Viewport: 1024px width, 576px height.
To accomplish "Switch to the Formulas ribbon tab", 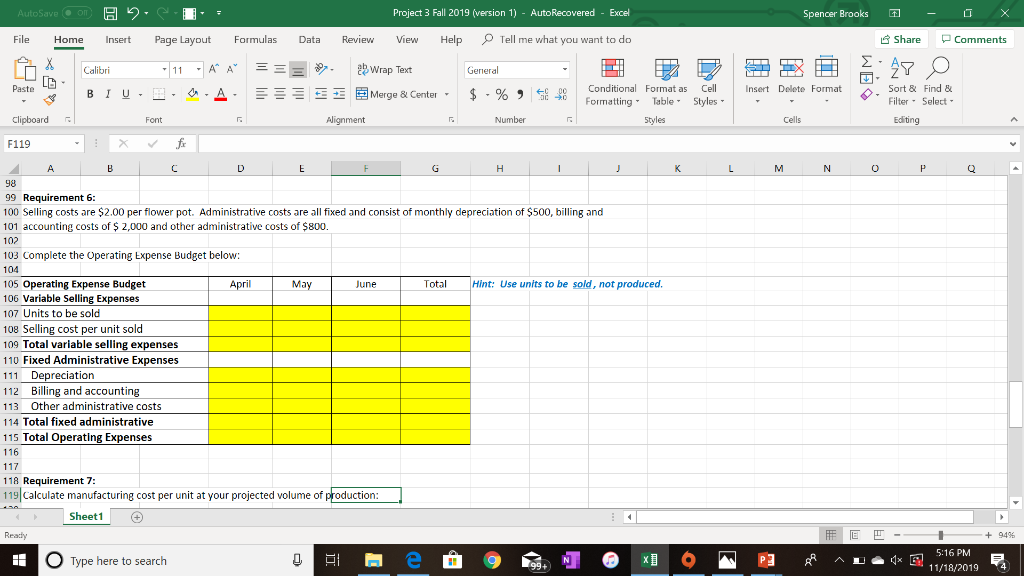I will (255, 40).
